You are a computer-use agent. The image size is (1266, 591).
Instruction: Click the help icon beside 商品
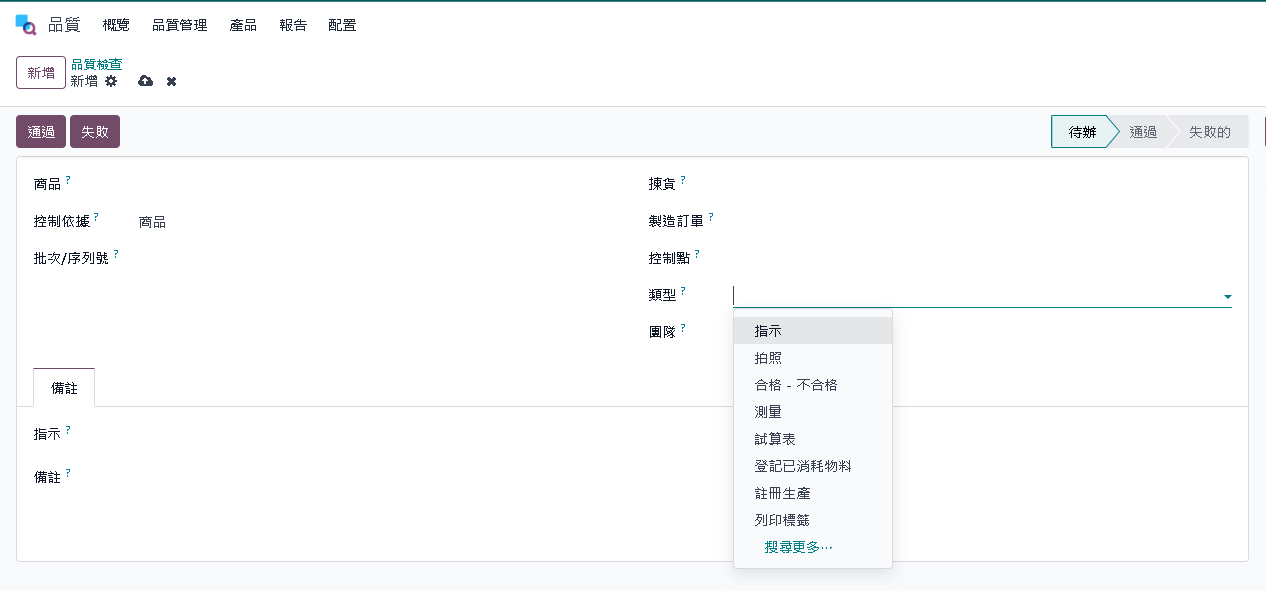coord(68,180)
